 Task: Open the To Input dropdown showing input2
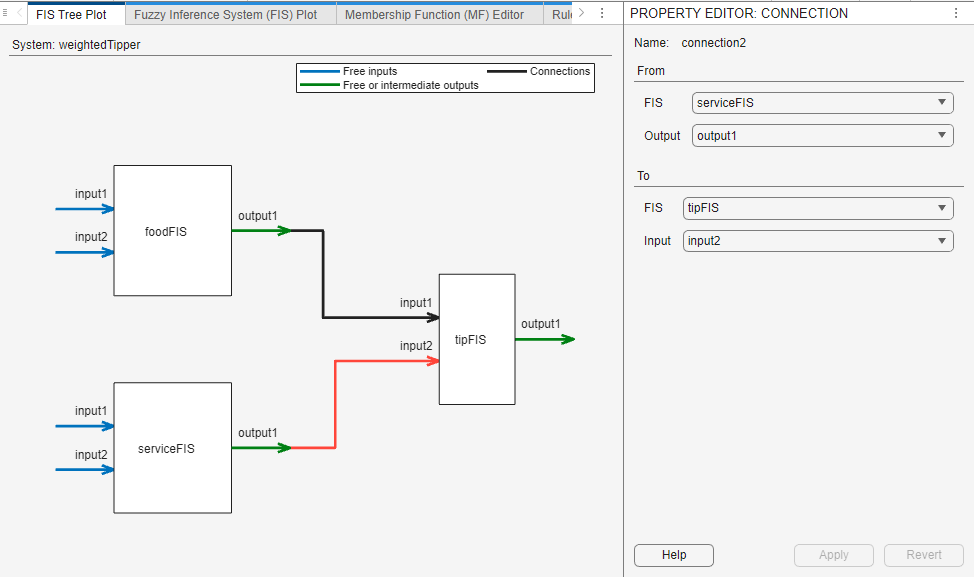pos(817,240)
